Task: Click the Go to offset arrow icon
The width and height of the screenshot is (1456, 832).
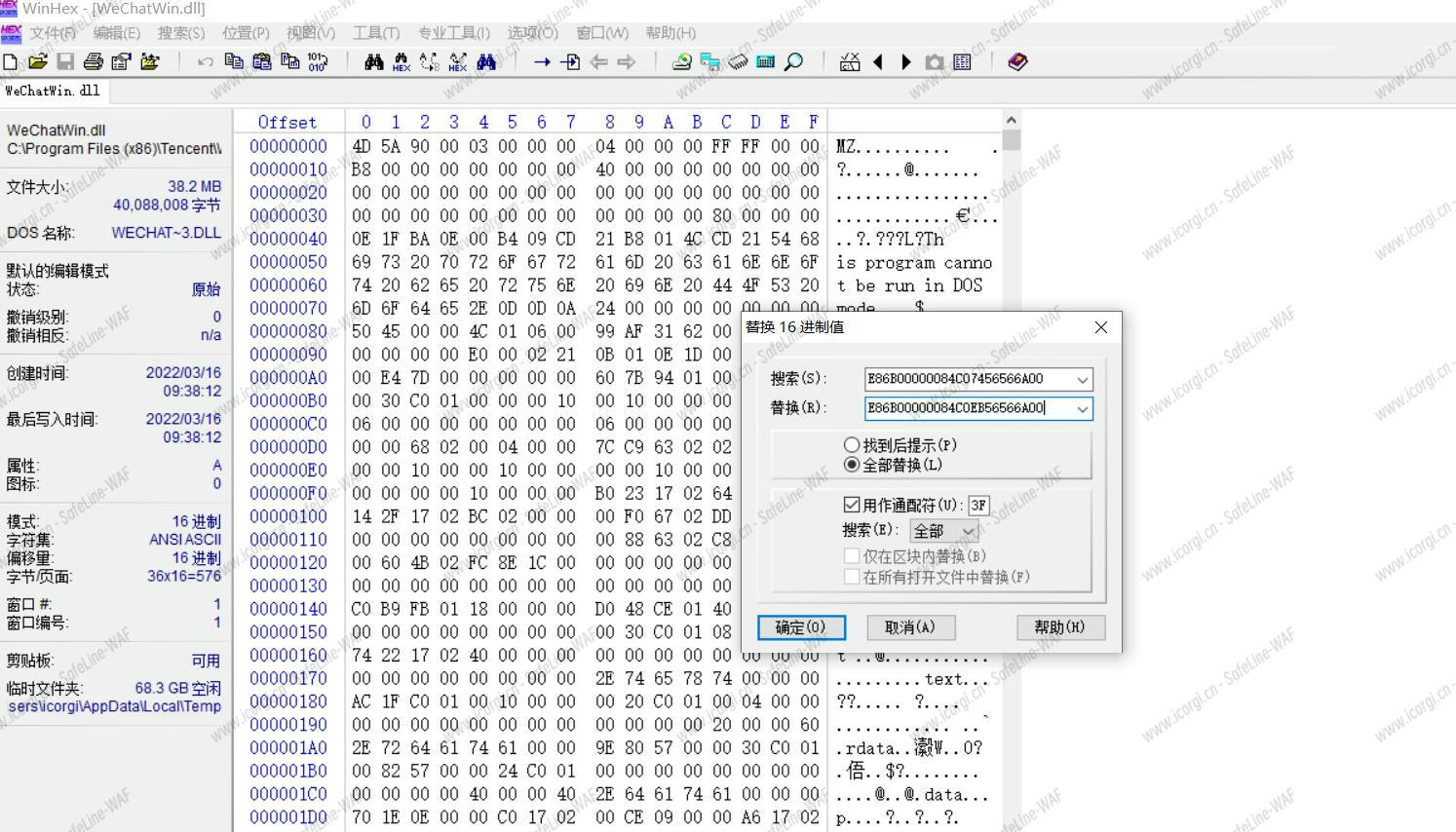Action: pos(542,62)
